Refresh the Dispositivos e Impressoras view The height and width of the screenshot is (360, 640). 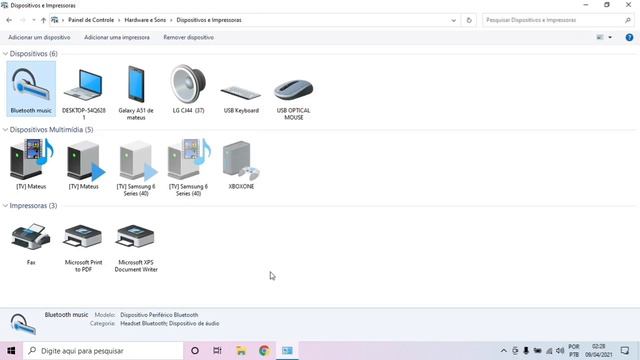(469, 20)
